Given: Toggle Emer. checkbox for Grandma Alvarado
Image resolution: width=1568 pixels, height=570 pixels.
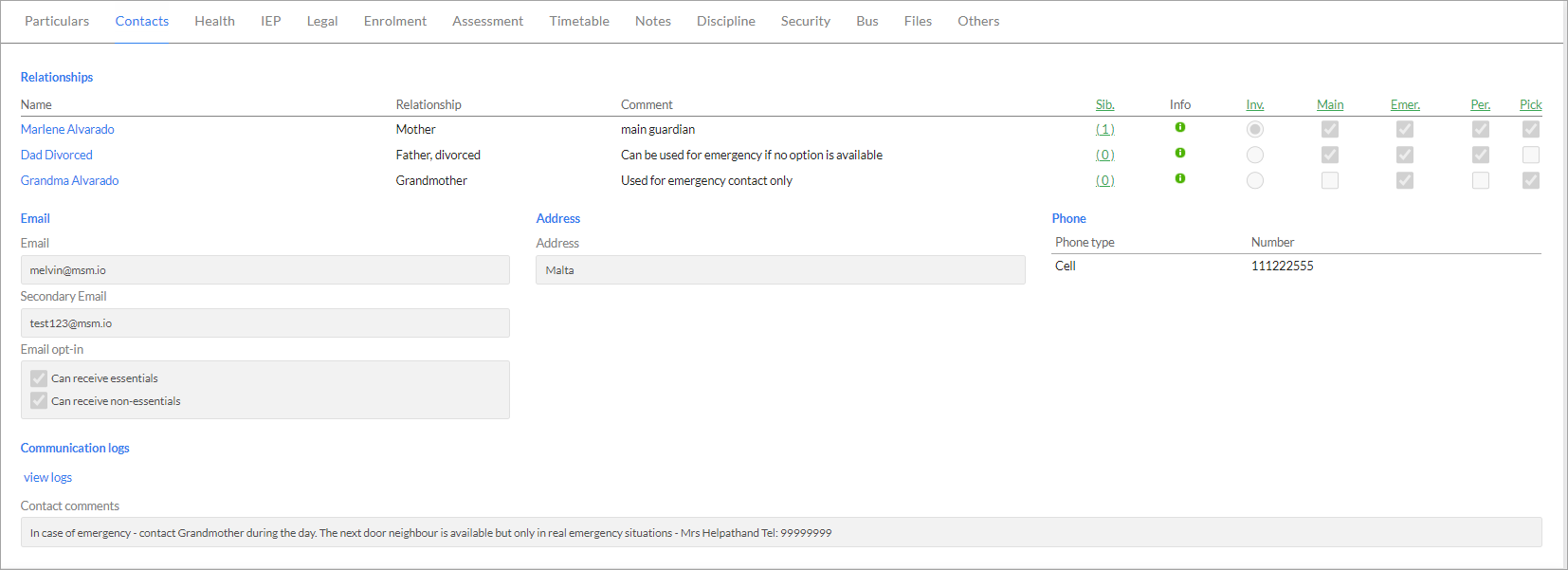Looking at the screenshot, I should point(1405,180).
